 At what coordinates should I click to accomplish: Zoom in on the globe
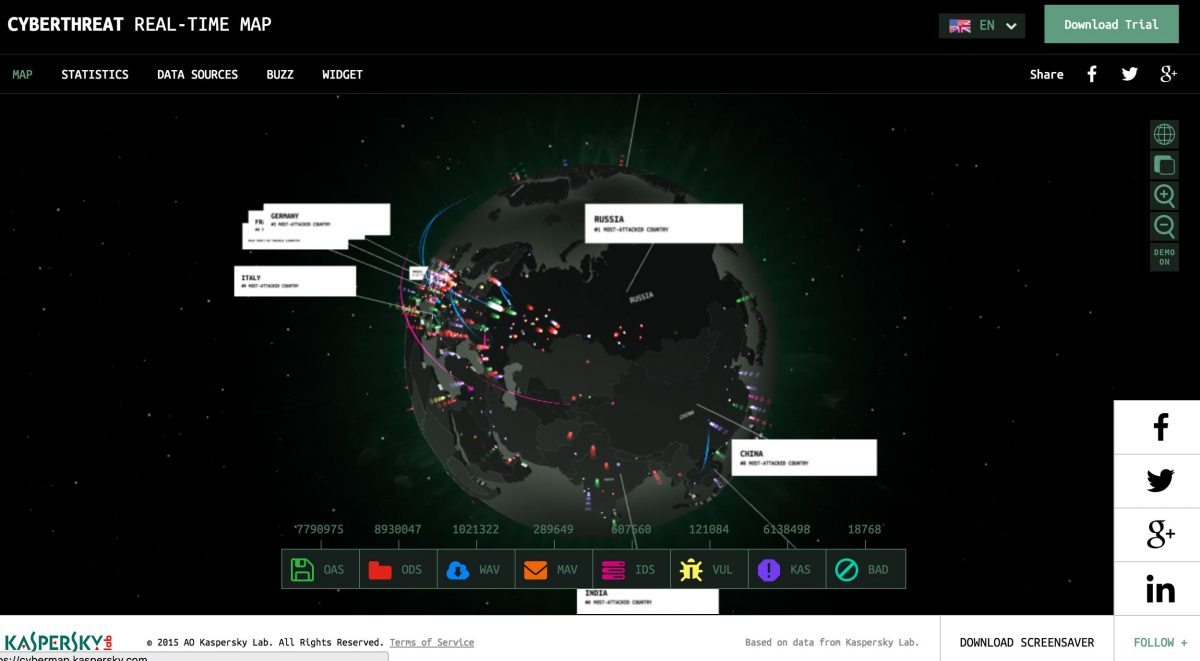point(1164,195)
